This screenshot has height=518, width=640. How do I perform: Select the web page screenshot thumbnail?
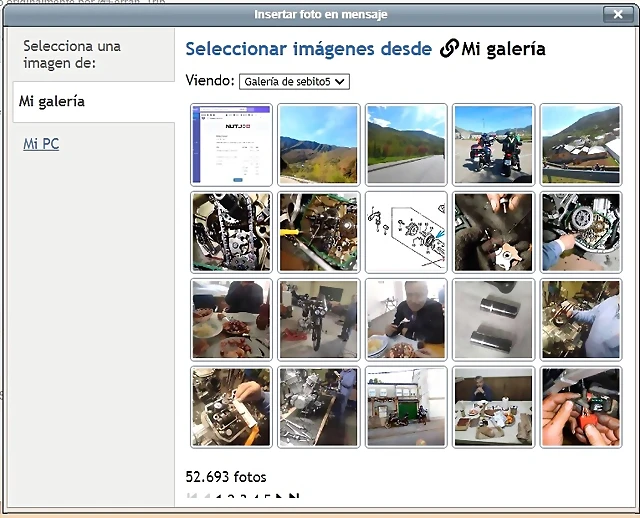[231, 145]
